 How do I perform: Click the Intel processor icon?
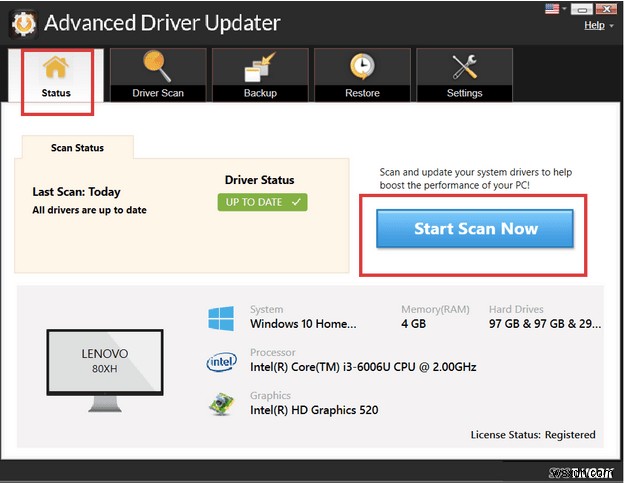pos(220,361)
